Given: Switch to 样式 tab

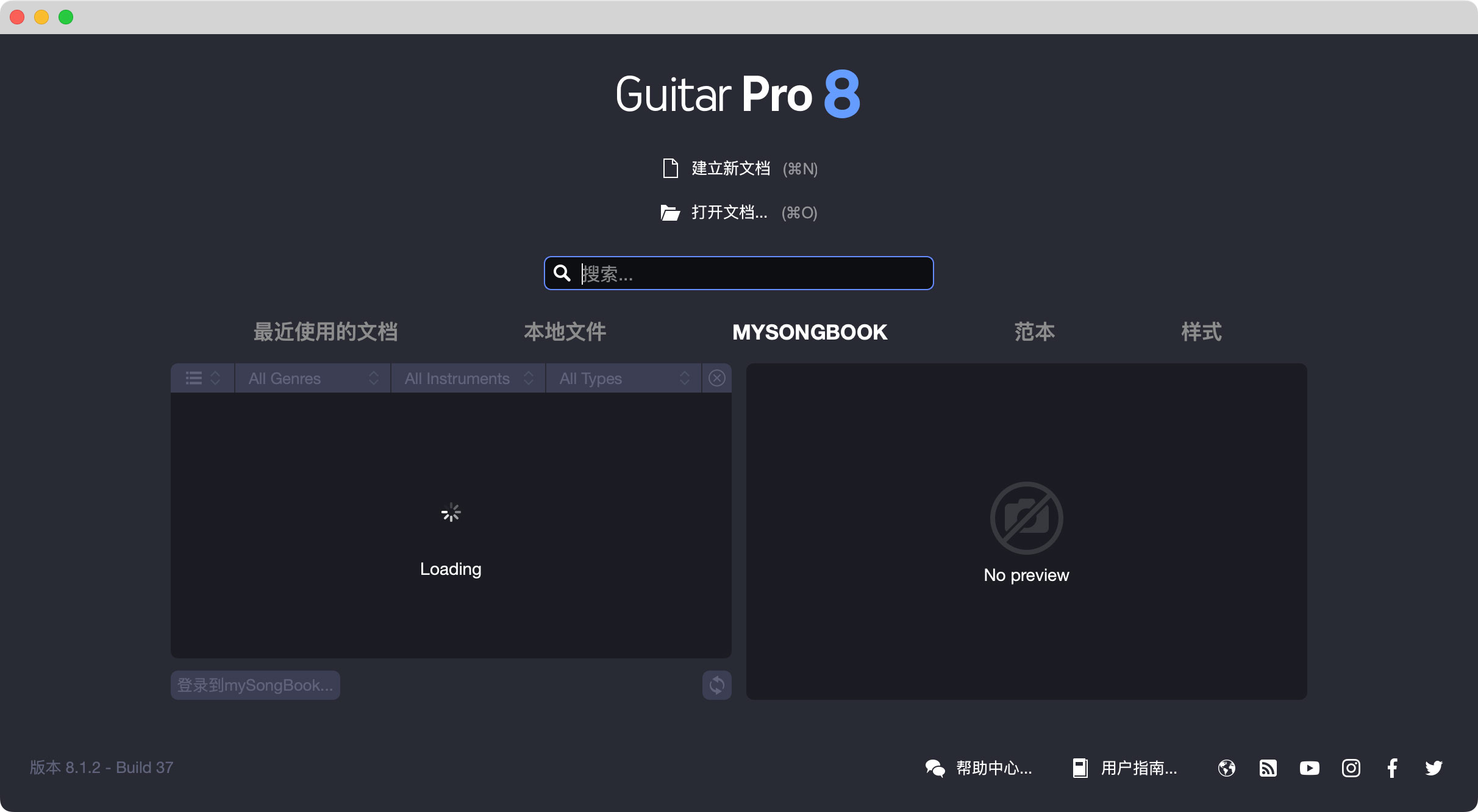Looking at the screenshot, I should coord(1202,332).
